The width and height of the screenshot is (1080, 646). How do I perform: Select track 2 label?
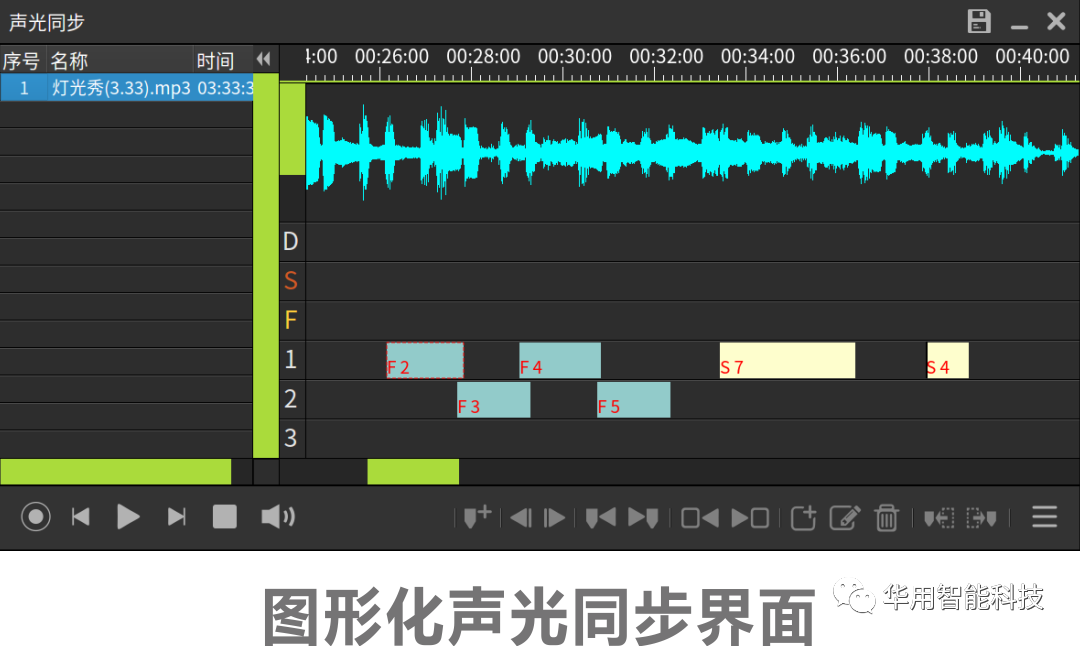point(291,399)
